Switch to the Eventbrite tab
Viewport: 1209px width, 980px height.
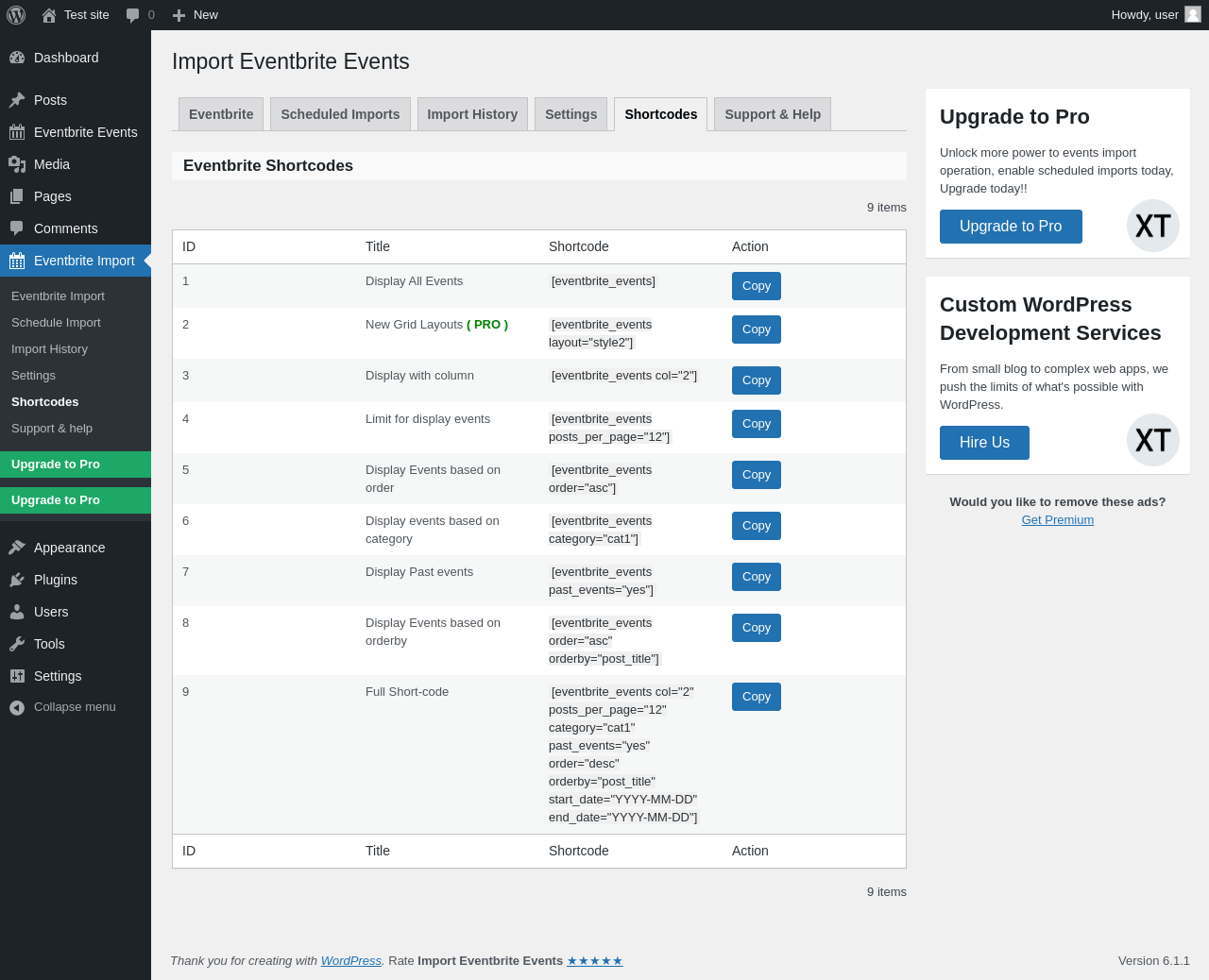221,114
